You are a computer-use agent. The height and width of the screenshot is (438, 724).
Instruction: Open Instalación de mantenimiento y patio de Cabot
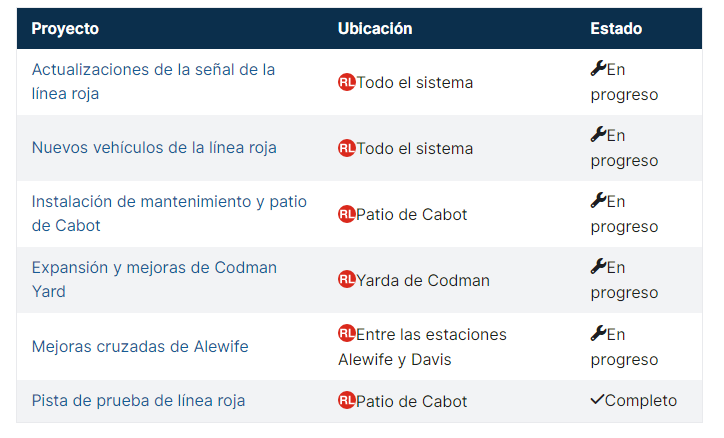169,214
